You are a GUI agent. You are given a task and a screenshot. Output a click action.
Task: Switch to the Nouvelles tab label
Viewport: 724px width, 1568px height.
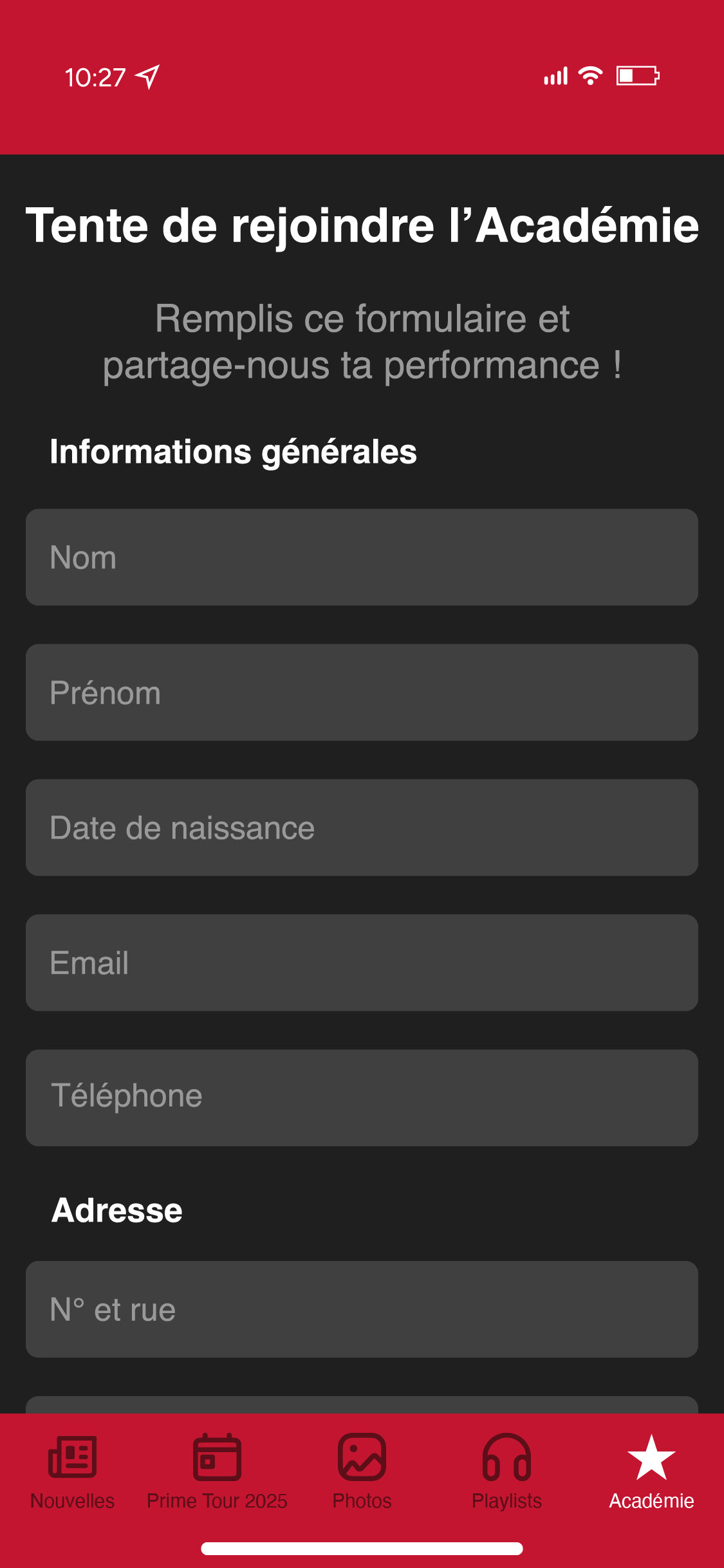(x=72, y=1501)
